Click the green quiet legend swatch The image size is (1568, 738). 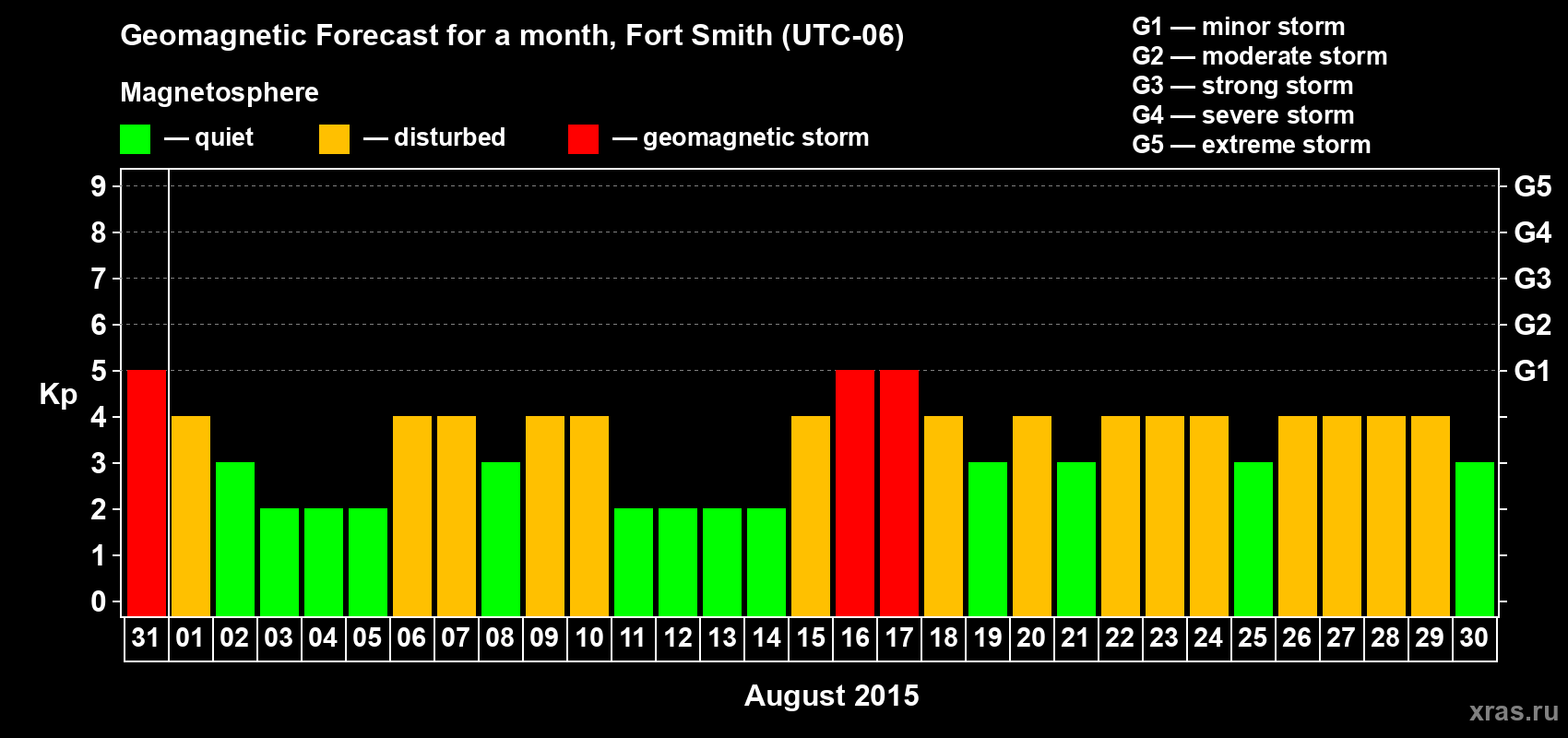pyautogui.click(x=135, y=139)
